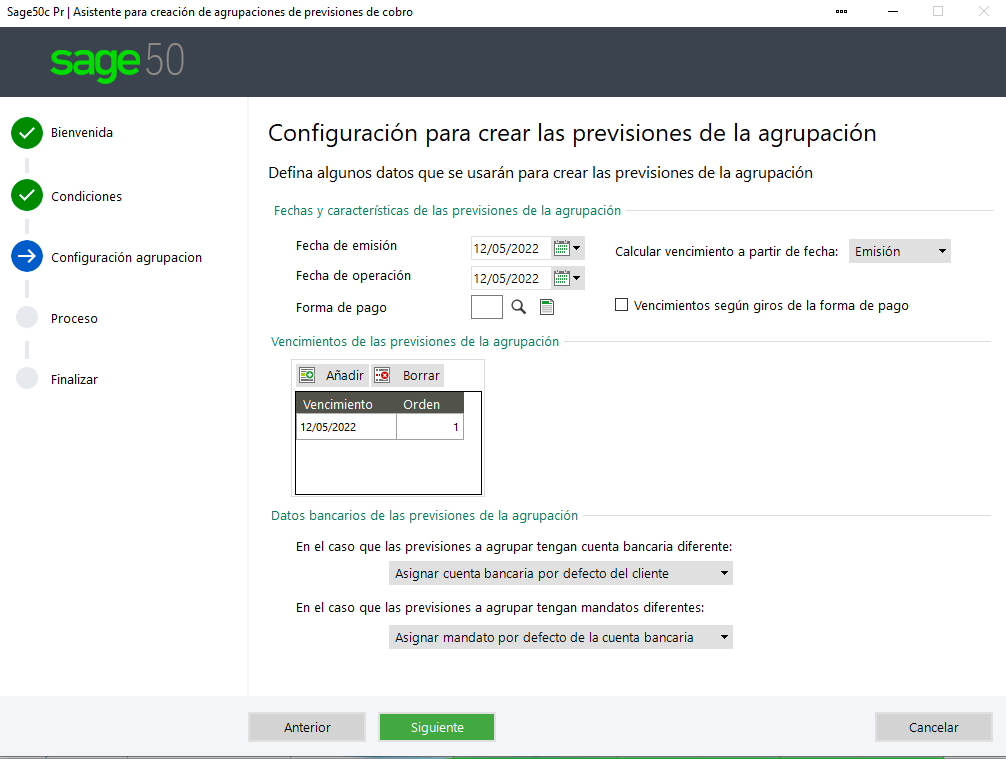The width and height of the screenshot is (1006, 759).
Task: Click the Fecha de operación date field
Action: pos(511,278)
